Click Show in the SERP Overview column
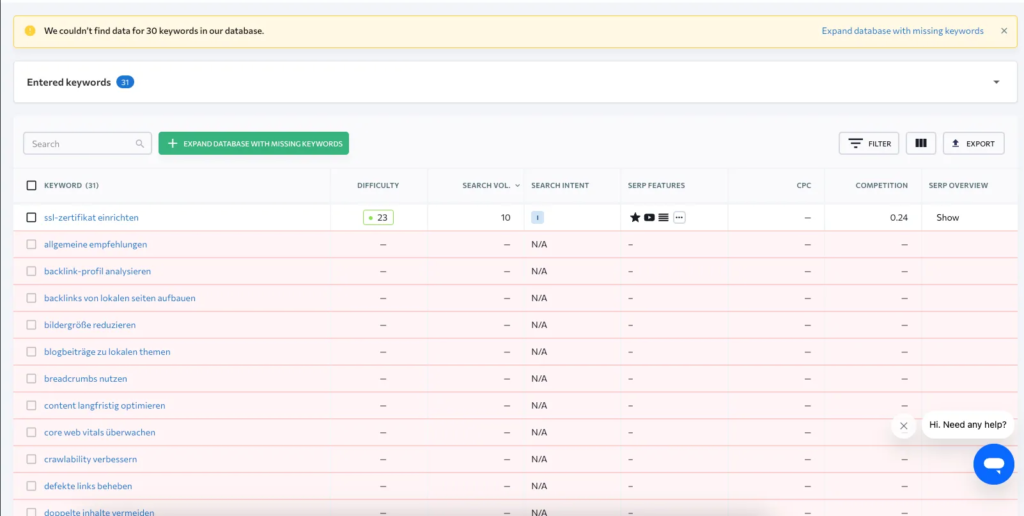The height and width of the screenshot is (516, 1024). 948,218
